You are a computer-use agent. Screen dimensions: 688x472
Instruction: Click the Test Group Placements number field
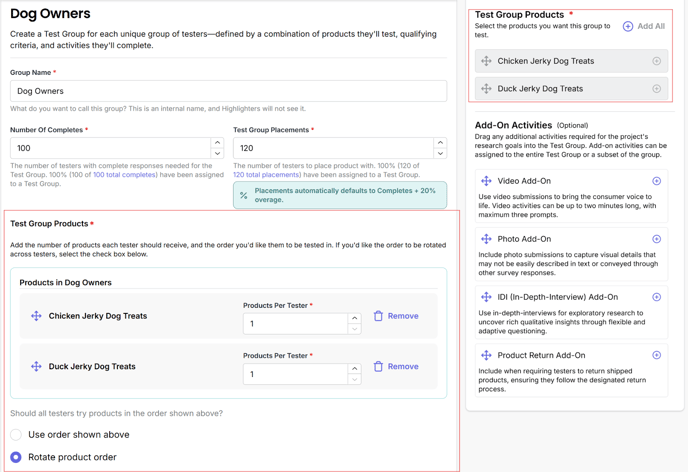point(332,148)
